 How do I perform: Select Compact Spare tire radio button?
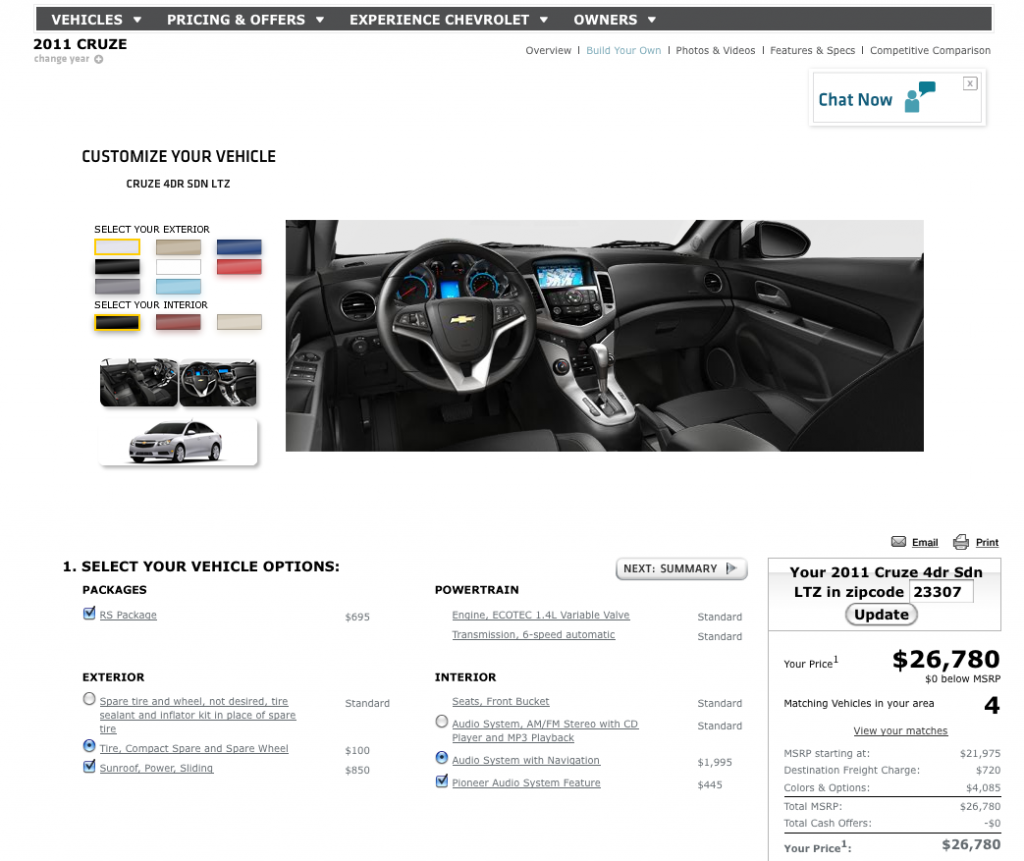click(89, 745)
